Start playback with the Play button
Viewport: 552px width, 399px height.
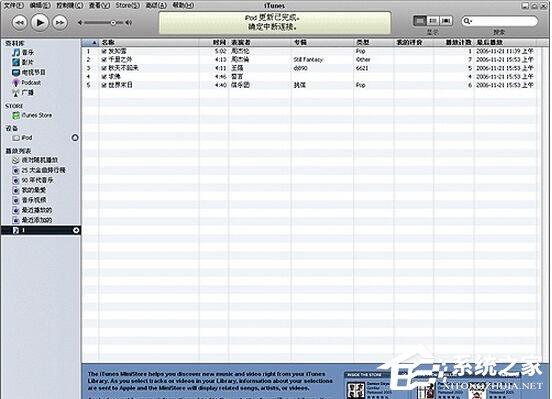(39, 23)
